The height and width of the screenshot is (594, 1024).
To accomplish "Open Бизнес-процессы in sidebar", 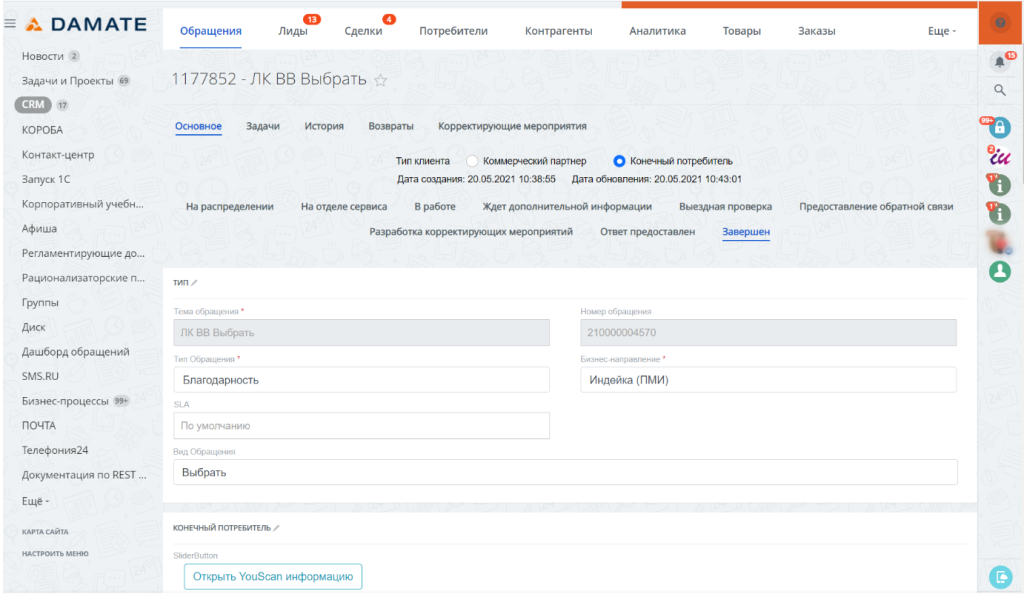I will click(65, 401).
